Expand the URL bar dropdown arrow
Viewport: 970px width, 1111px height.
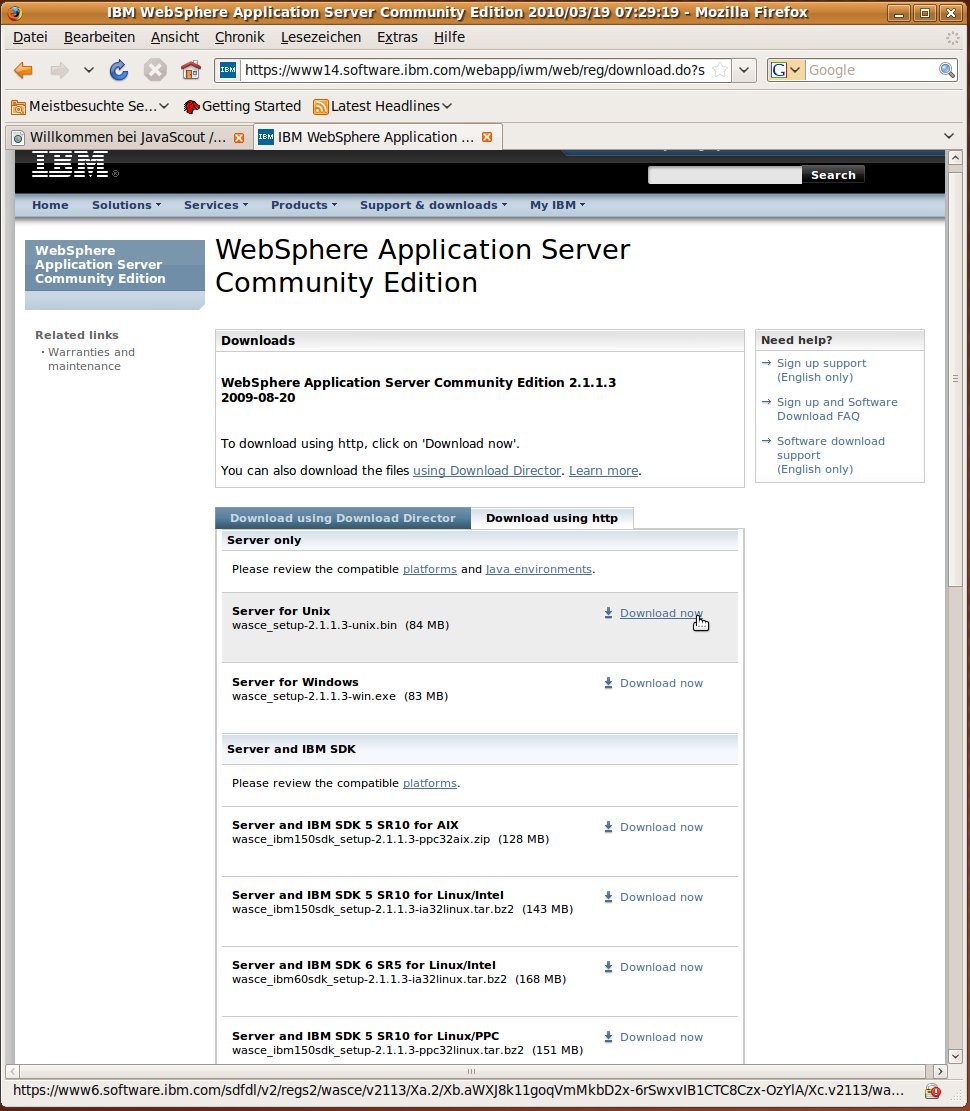click(x=745, y=70)
